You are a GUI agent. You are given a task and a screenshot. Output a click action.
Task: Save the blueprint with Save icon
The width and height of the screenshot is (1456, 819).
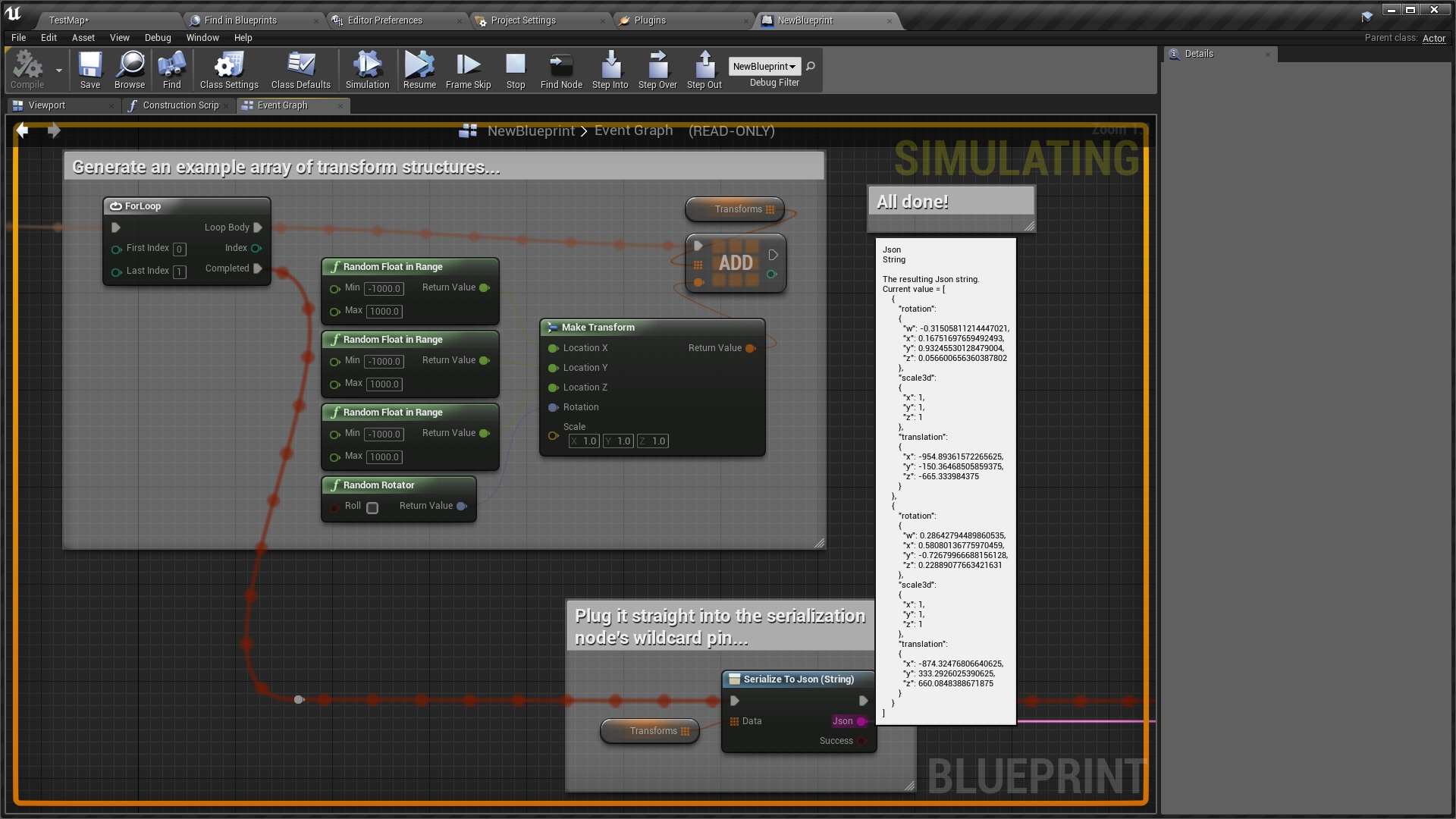coord(90,70)
